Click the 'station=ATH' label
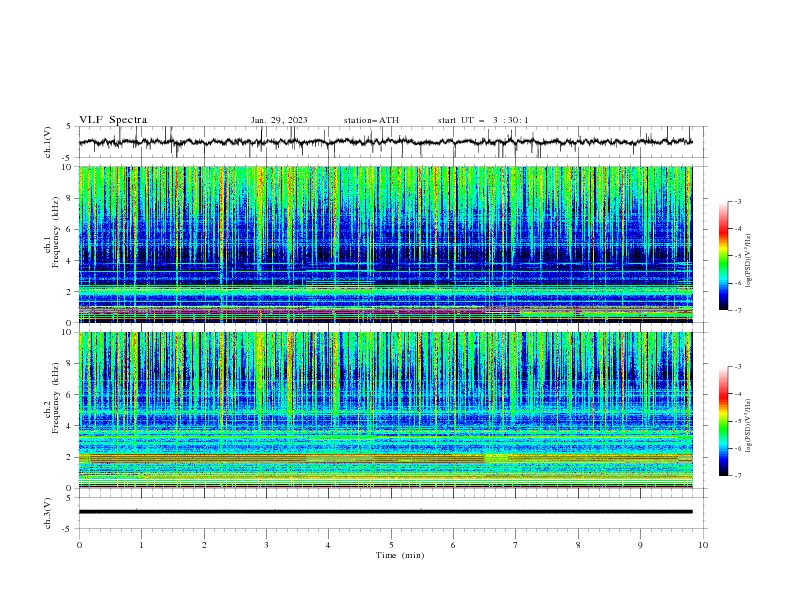 [371, 120]
